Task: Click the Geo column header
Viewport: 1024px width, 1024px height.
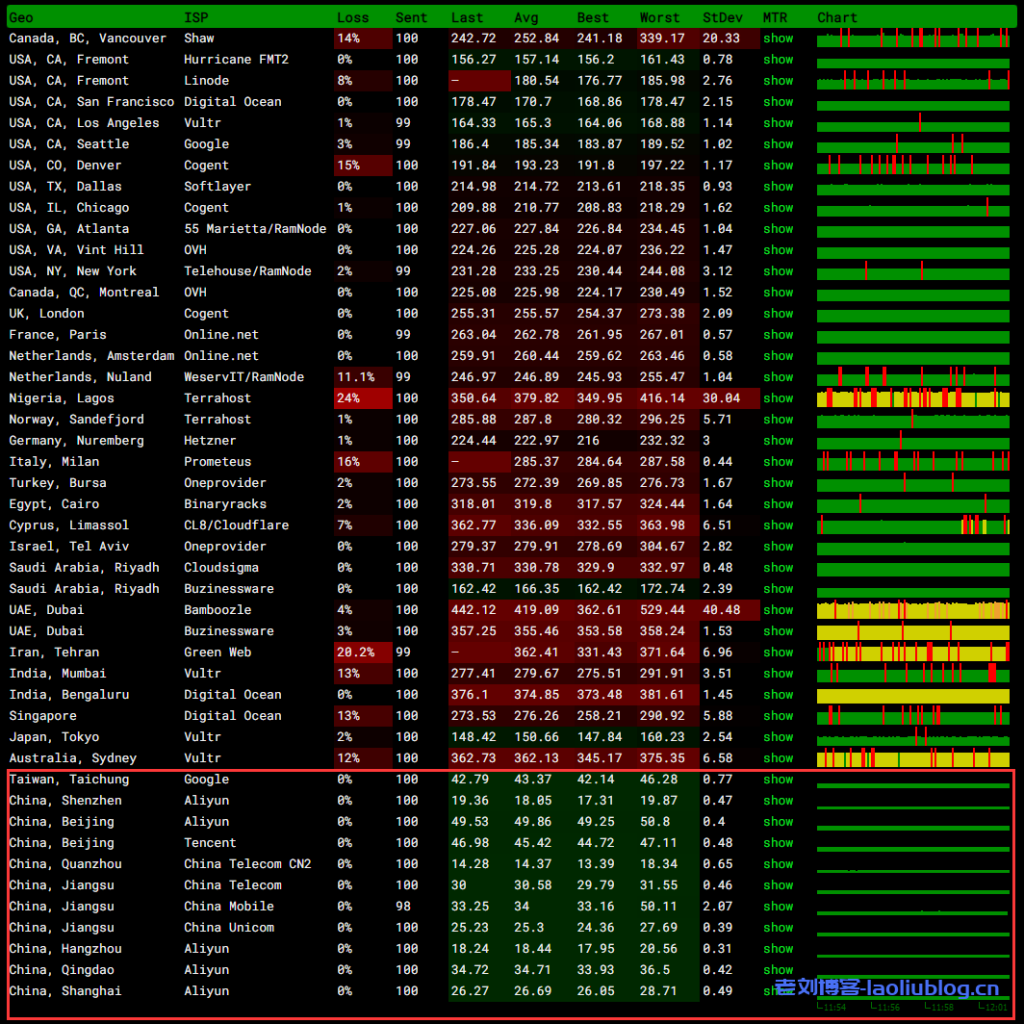Action: coord(20,17)
